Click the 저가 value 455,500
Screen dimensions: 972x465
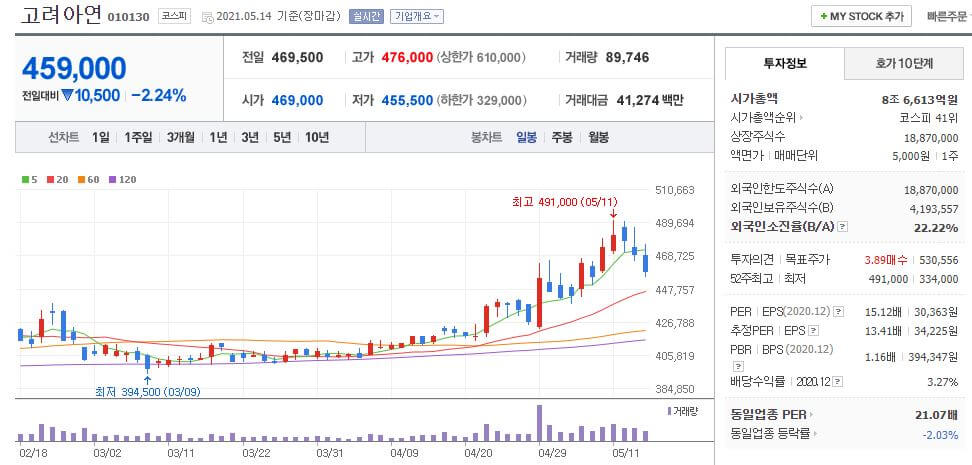(x=407, y=100)
